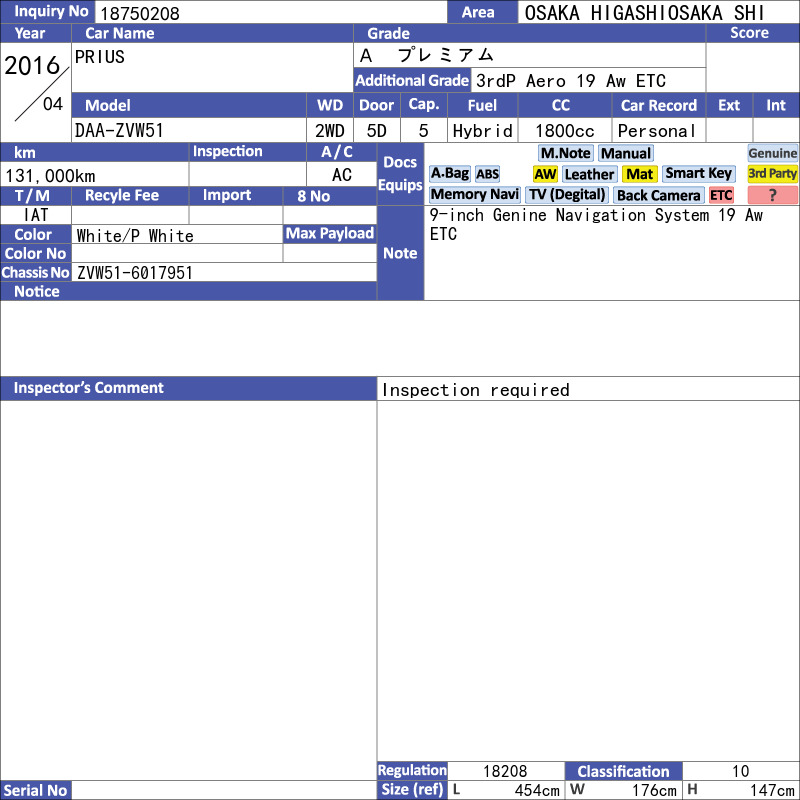Click the 131,000km mileage value

pos(50,176)
